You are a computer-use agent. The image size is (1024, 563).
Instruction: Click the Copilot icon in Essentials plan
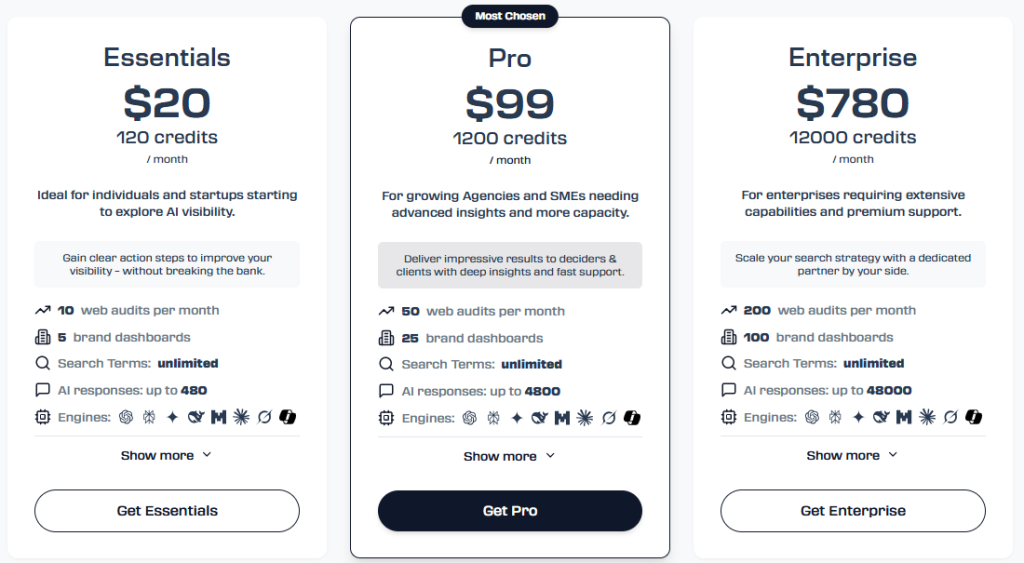[287, 417]
